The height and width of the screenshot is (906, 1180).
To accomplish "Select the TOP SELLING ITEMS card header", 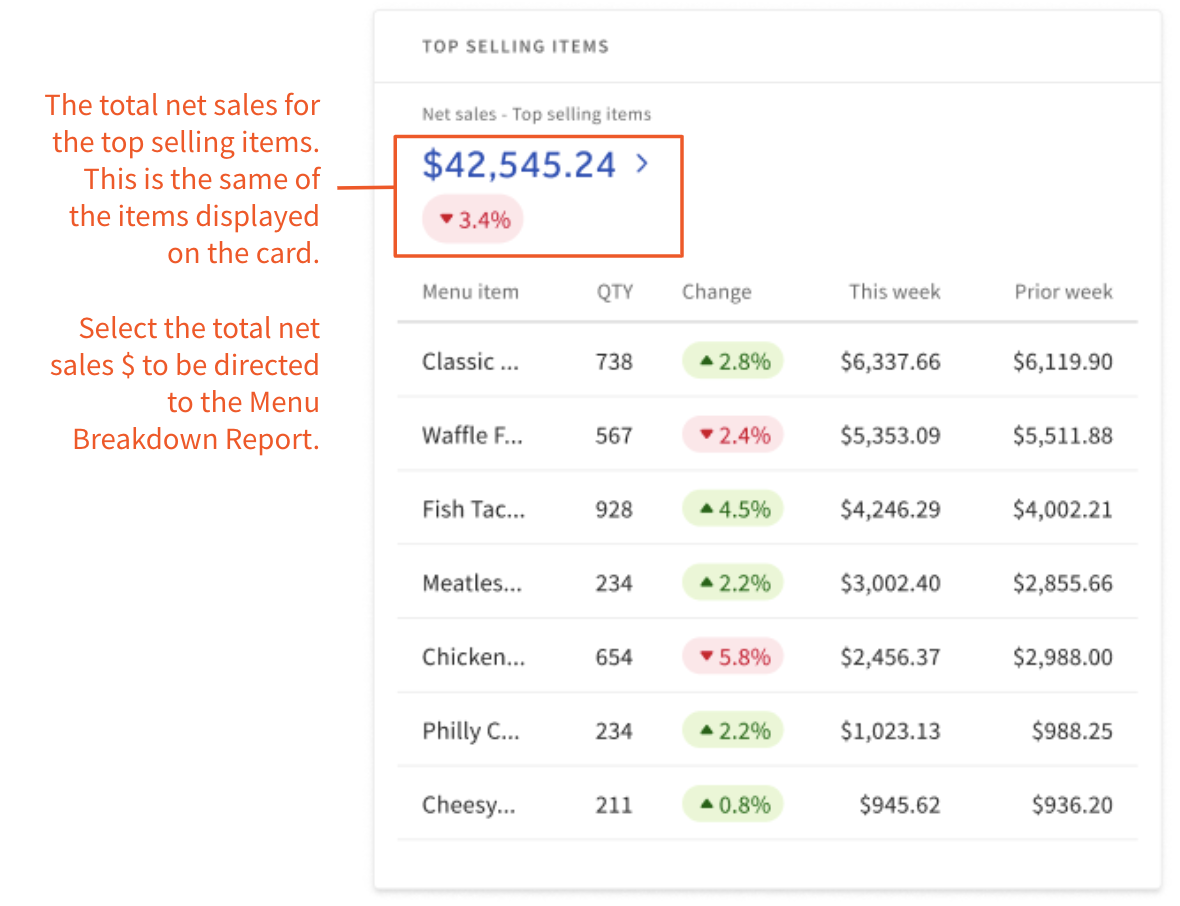I will click(x=515, y=46).
